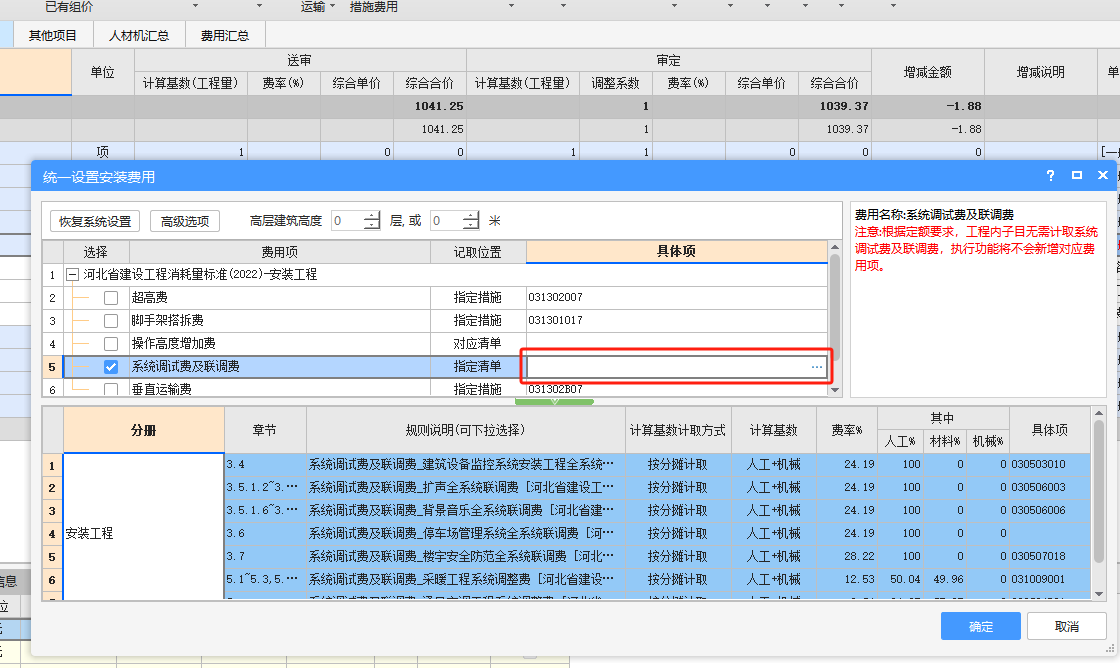The width and height of the screenshot is (1120, 668).
Task: Click the down arrow of the upper fee table scrollbar
Action: click(834, 390)
